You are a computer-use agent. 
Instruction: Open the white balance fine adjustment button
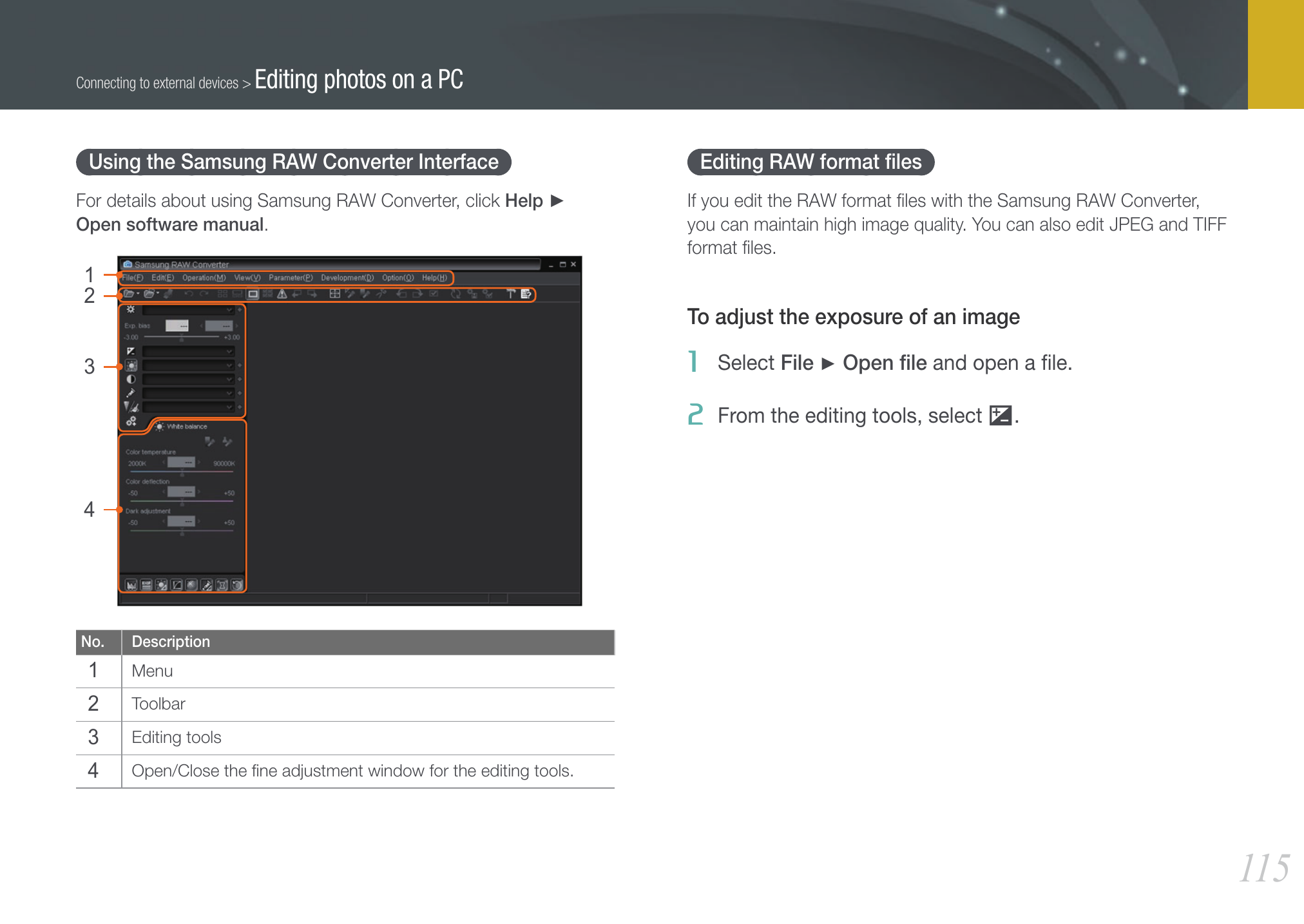[x=162, y=584]
